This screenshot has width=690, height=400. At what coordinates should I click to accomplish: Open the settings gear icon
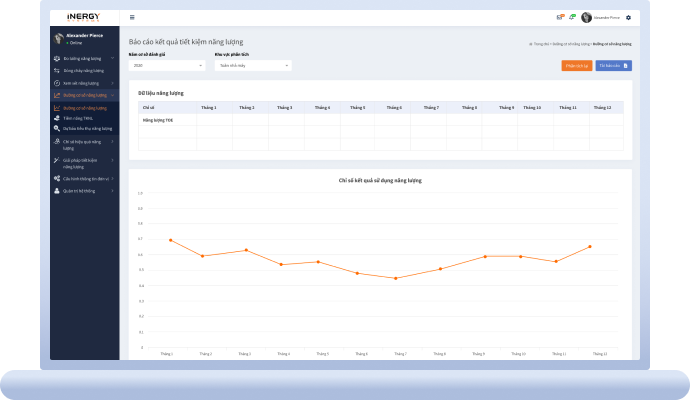pos(628,18)
